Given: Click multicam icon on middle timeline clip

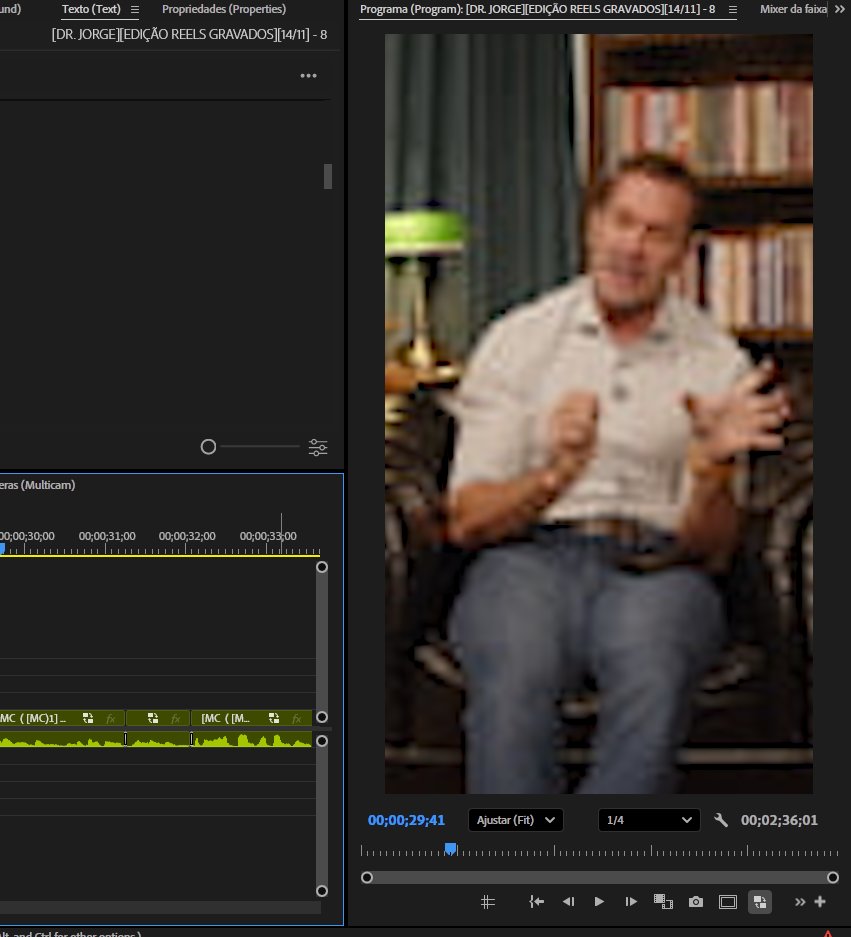Looking at the screenshot, I should pos(153,718).
